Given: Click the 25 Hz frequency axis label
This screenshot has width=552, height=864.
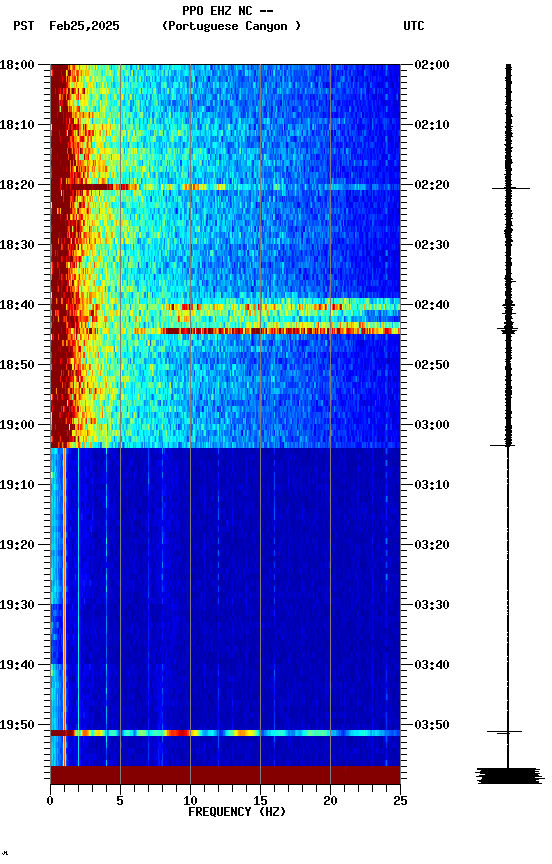Looking at the screenshot, I should click(400, 802).
